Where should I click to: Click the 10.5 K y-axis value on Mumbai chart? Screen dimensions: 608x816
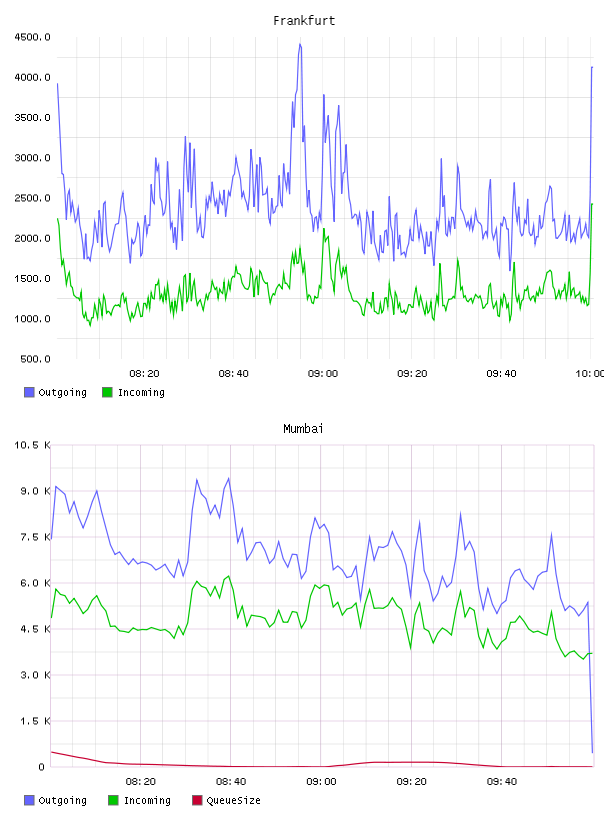32,445
